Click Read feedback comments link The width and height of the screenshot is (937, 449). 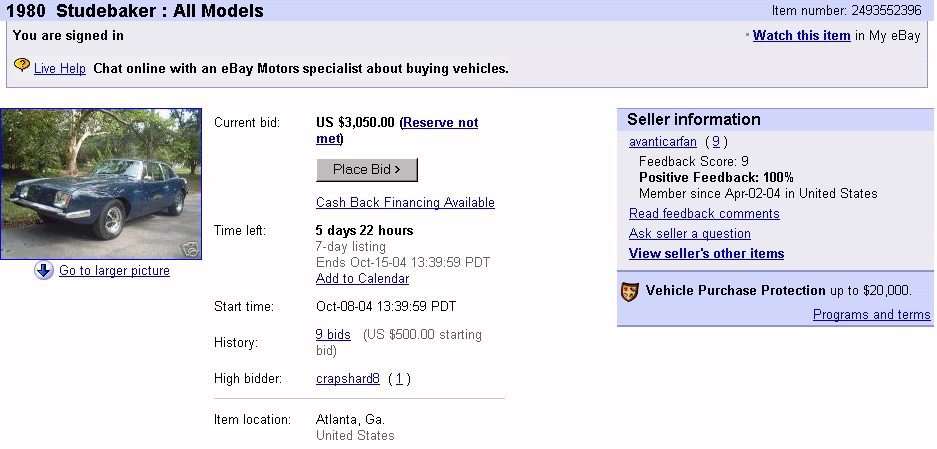704,214
